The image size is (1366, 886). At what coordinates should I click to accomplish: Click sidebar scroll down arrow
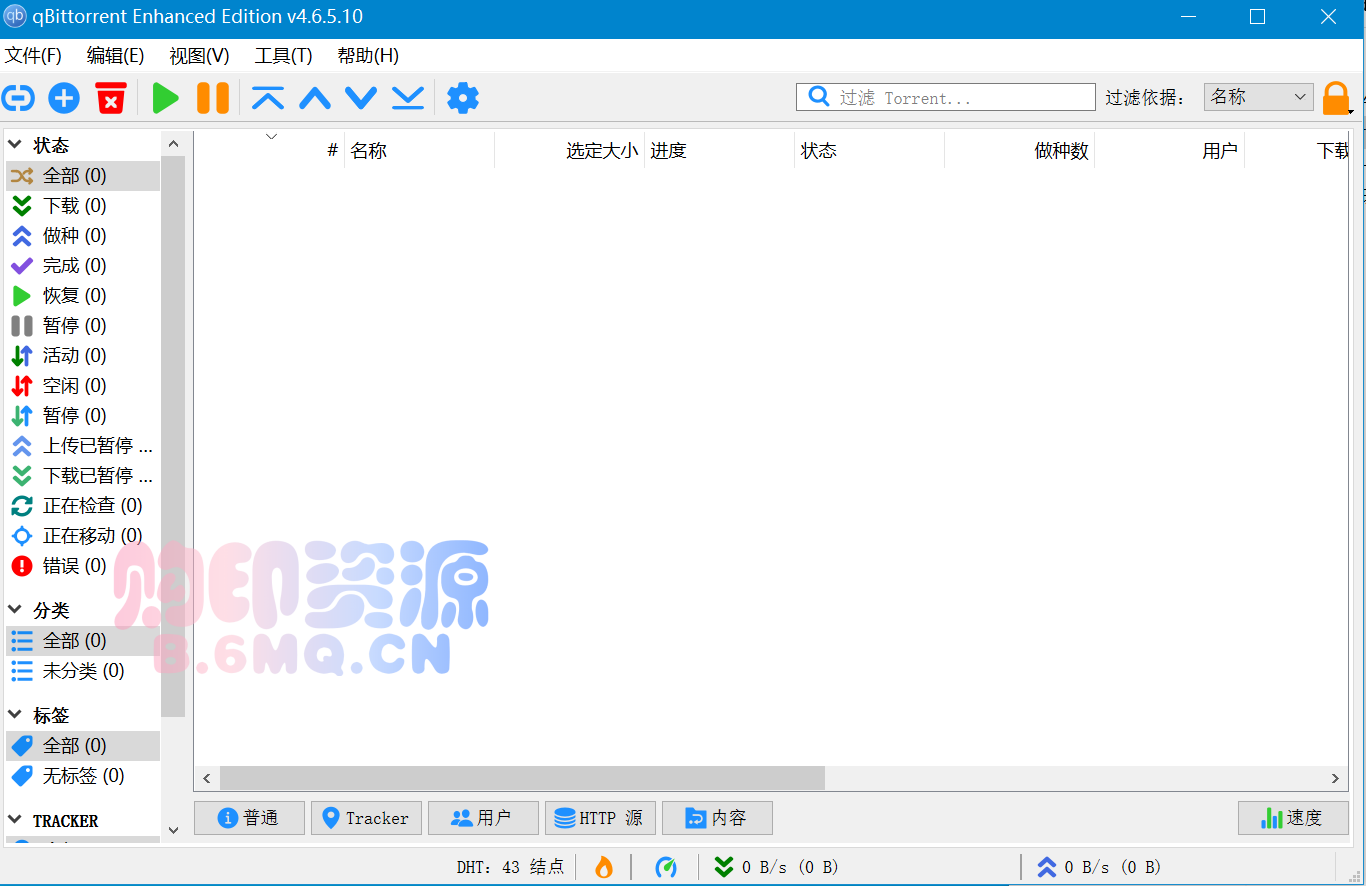click(x=173, y=829)
